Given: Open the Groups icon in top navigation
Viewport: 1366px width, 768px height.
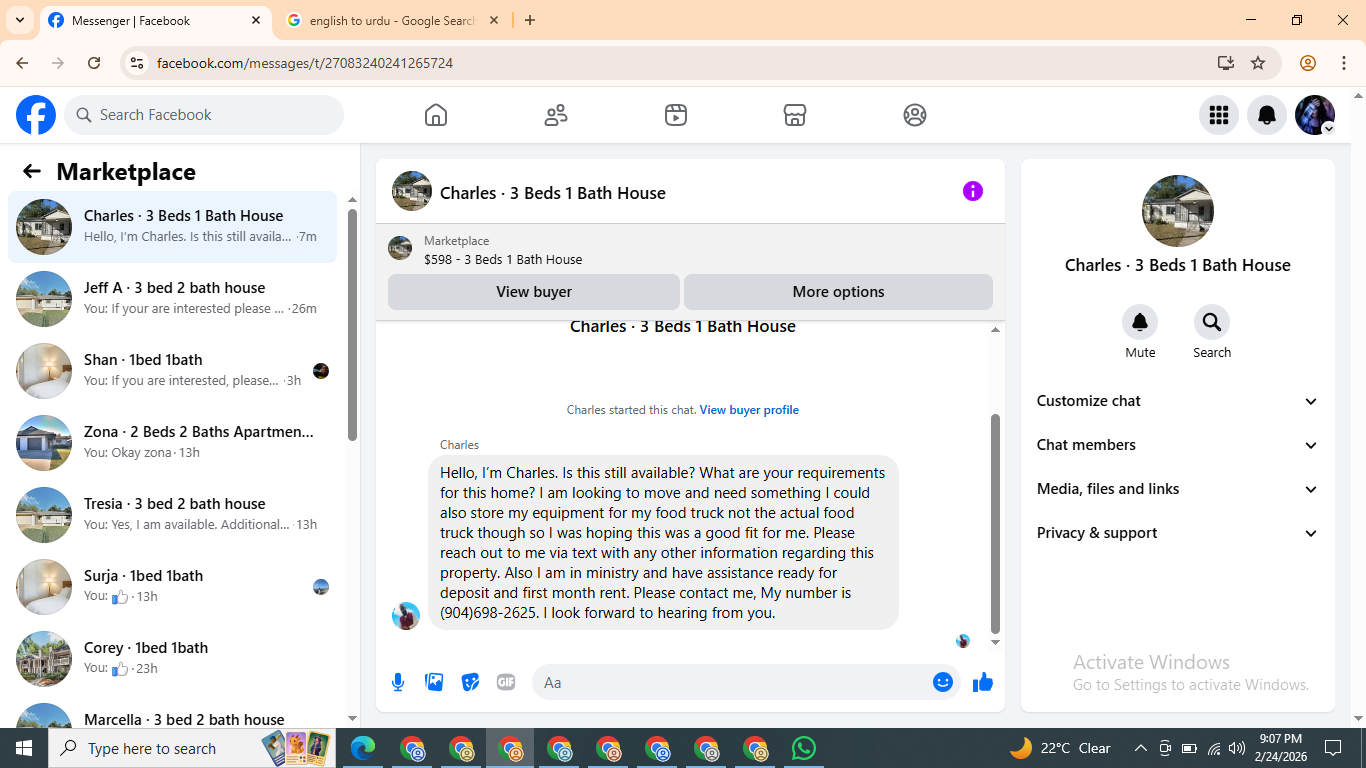Looking at the screenshot, I should pos(915,115).
